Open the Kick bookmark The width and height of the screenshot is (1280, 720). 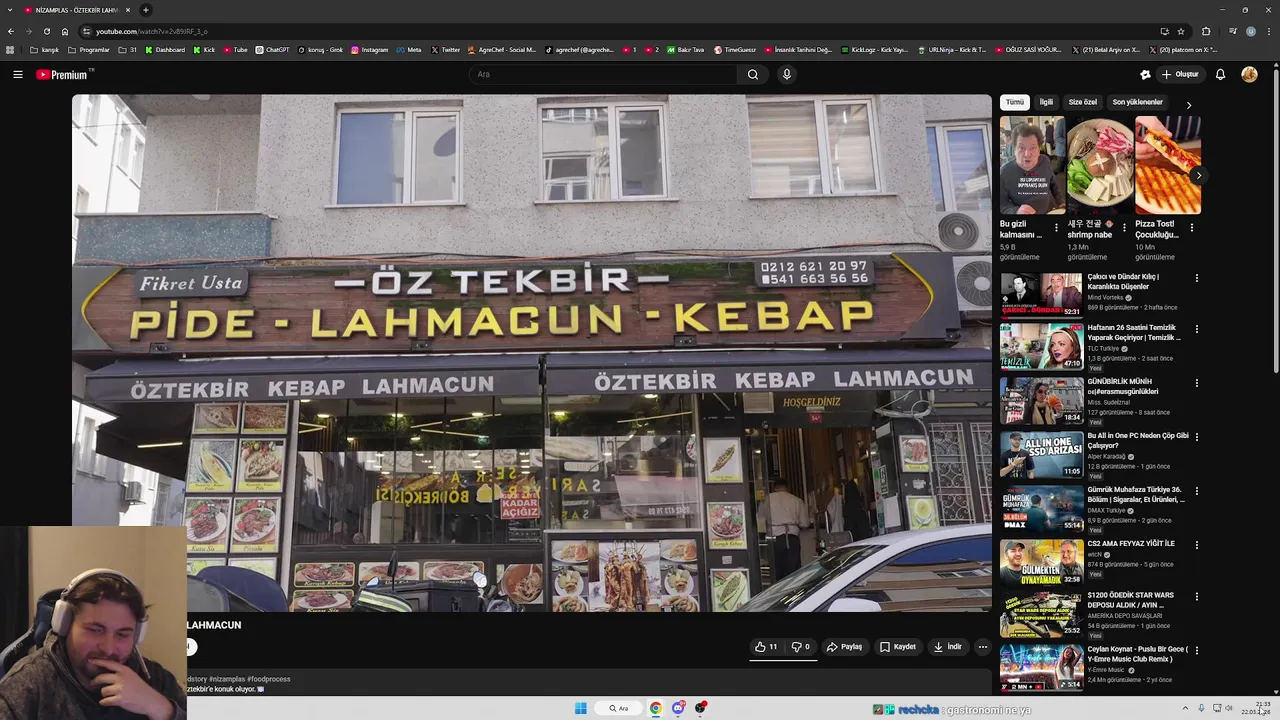click(x=204, y=49)
